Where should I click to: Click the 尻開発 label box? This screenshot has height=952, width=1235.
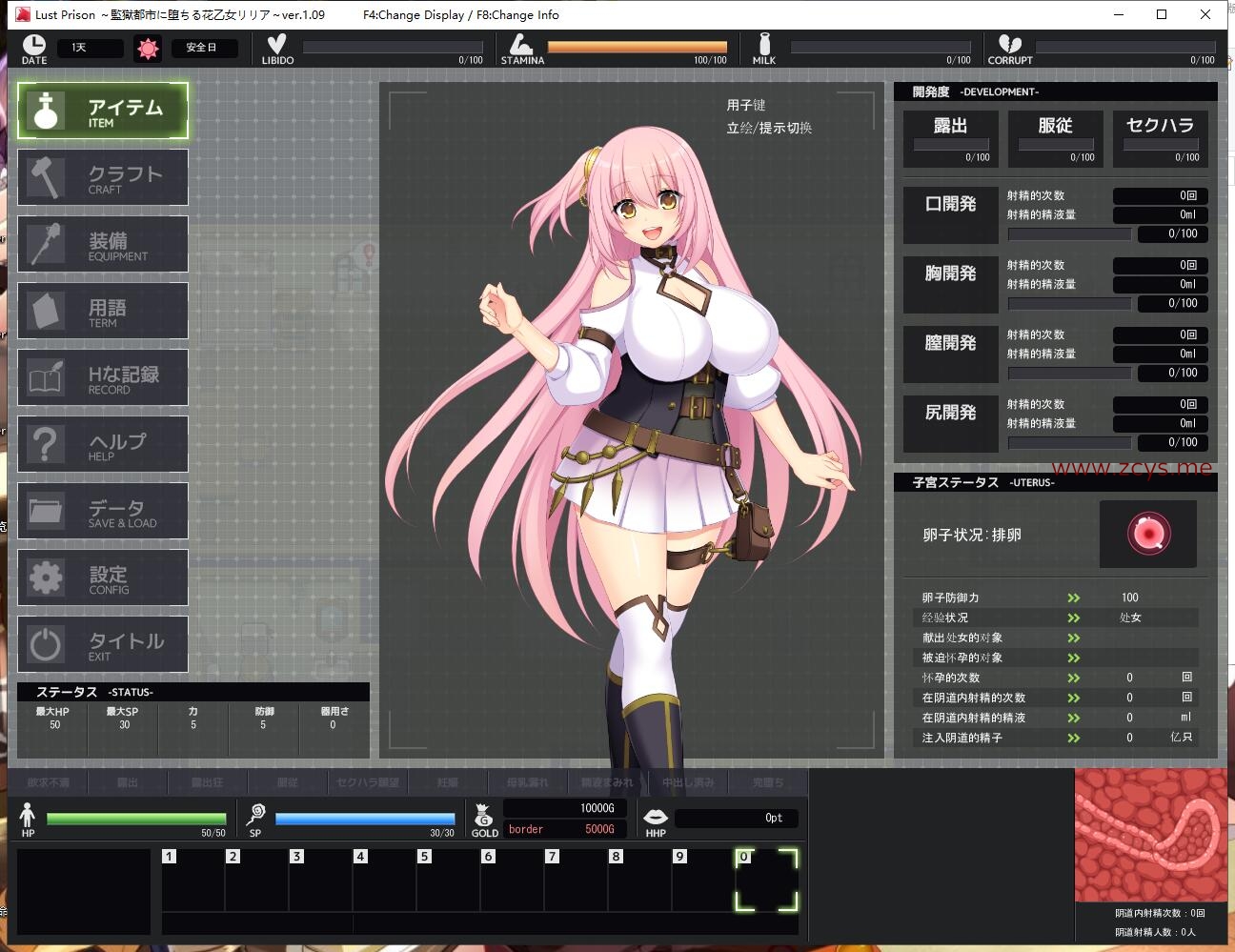pos(951,423)
